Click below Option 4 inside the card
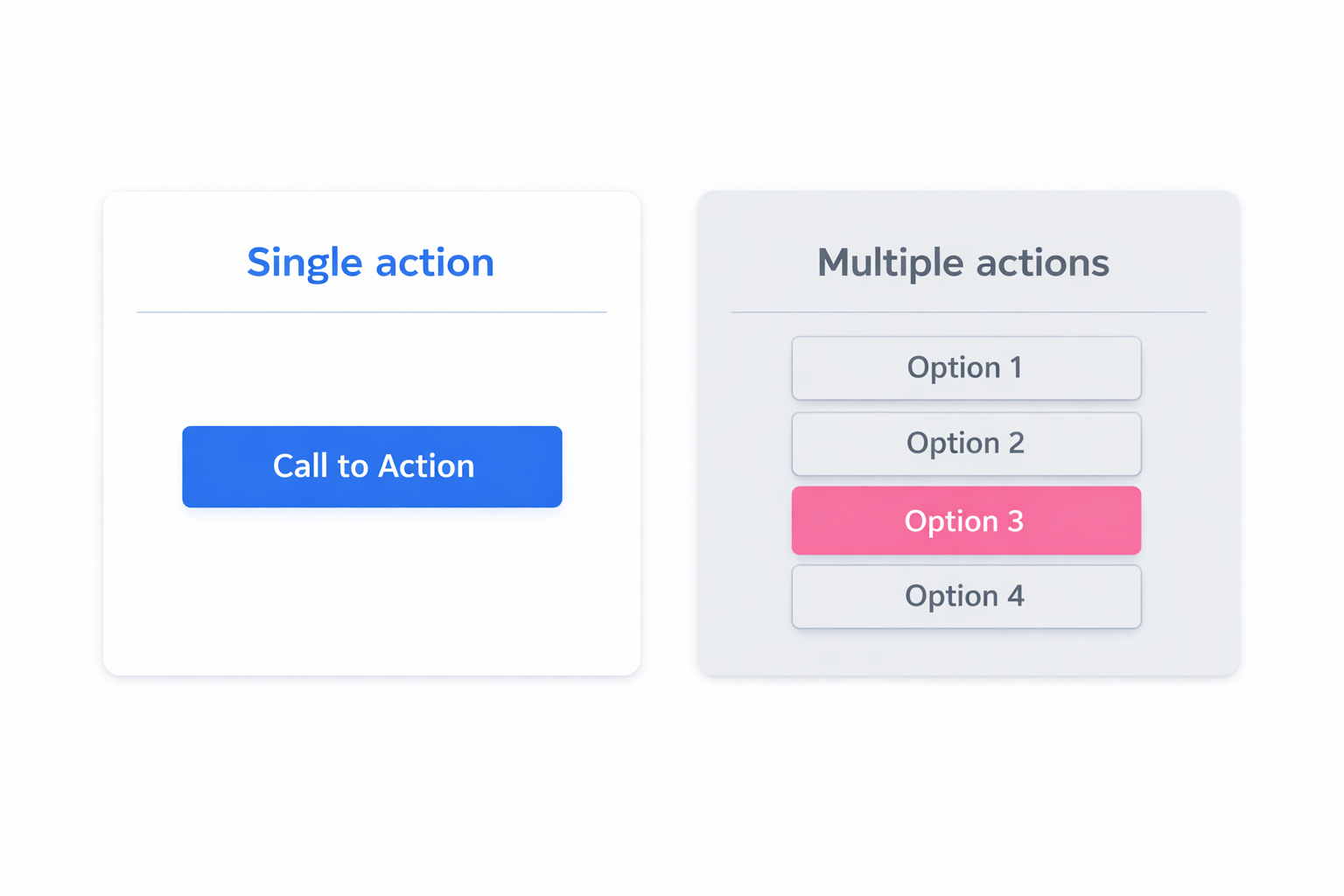The height and width of the screenshot is (896, 1344). click(965, 647)
